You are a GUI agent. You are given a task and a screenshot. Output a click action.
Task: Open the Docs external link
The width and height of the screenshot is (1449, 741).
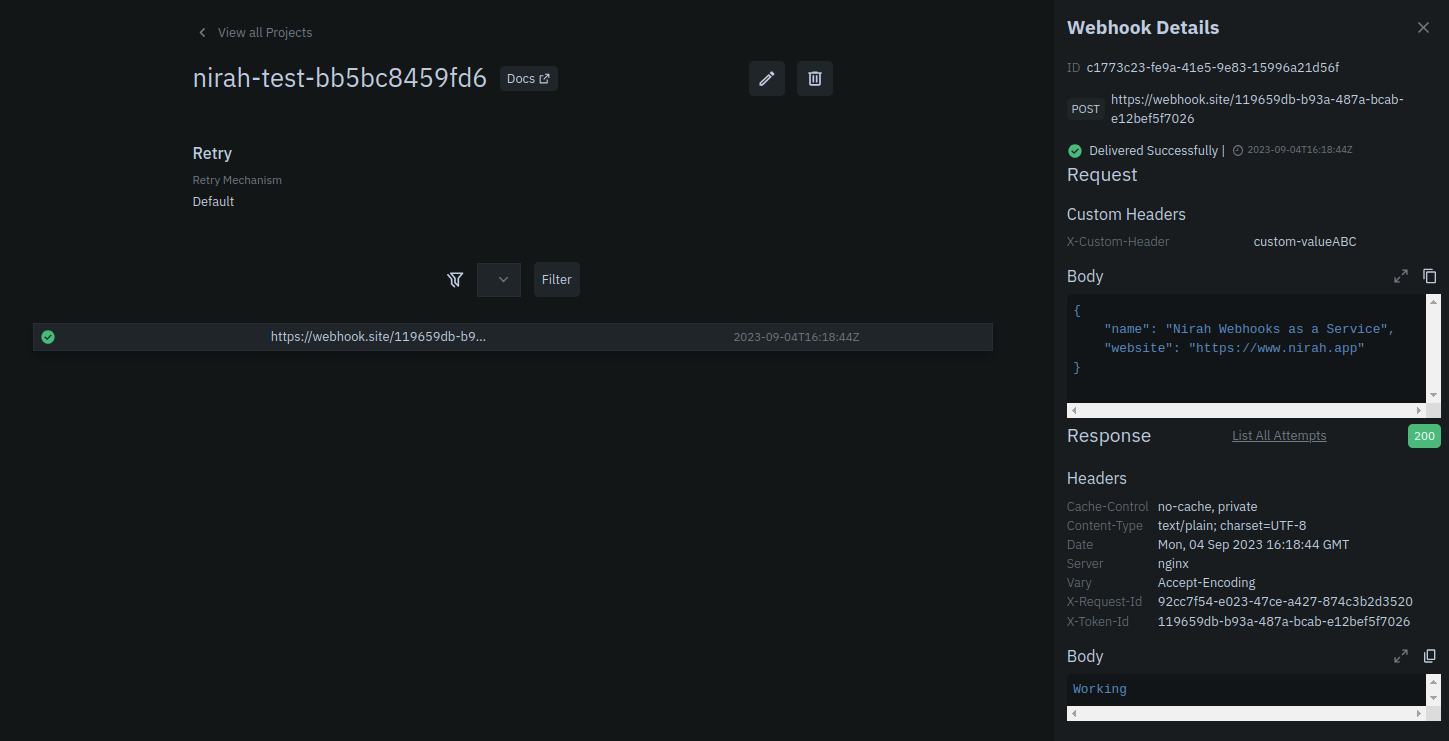[x=528, y=78]
